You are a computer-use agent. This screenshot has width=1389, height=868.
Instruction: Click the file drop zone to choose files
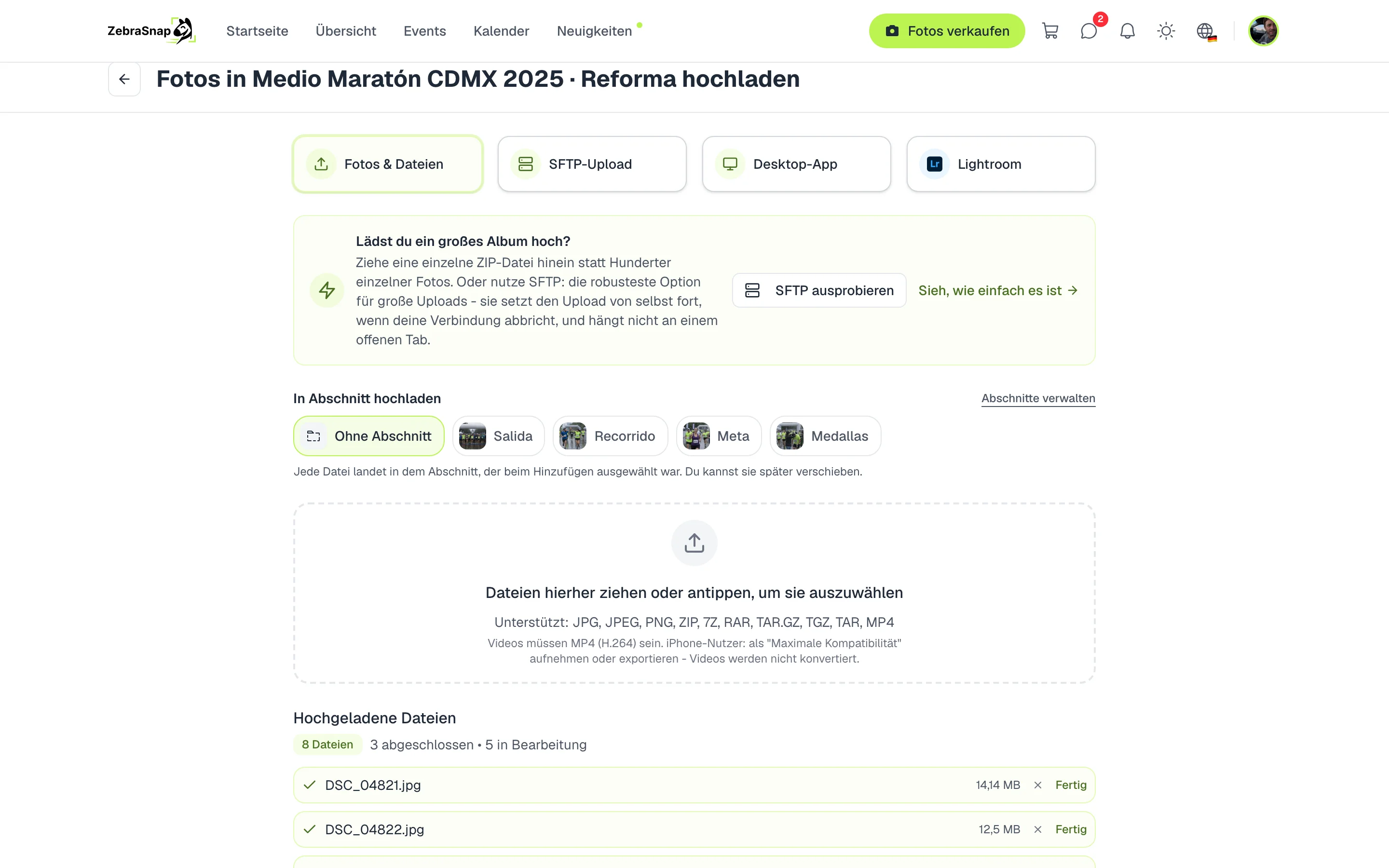[x=694, y=594]
